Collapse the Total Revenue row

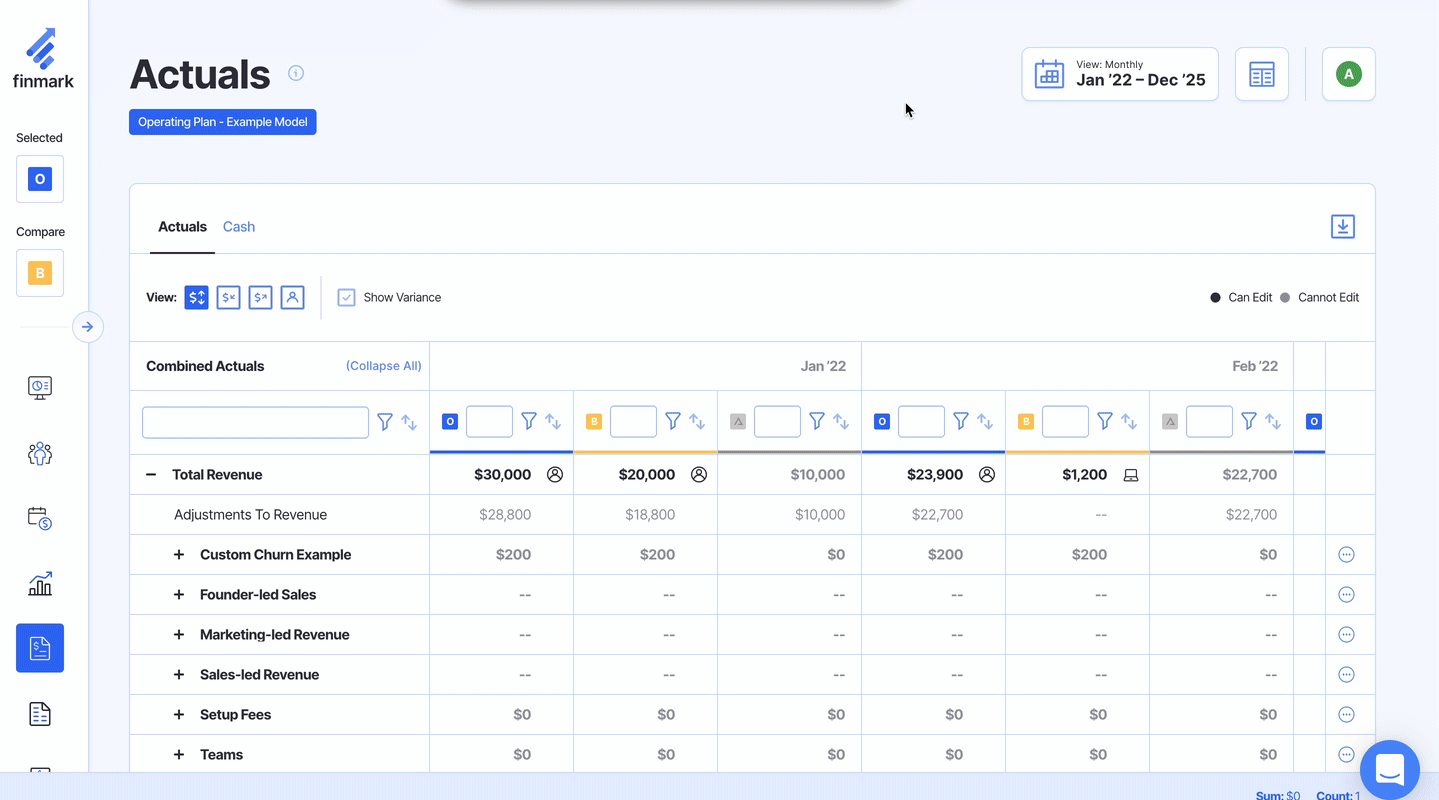(x=151, y=475)
